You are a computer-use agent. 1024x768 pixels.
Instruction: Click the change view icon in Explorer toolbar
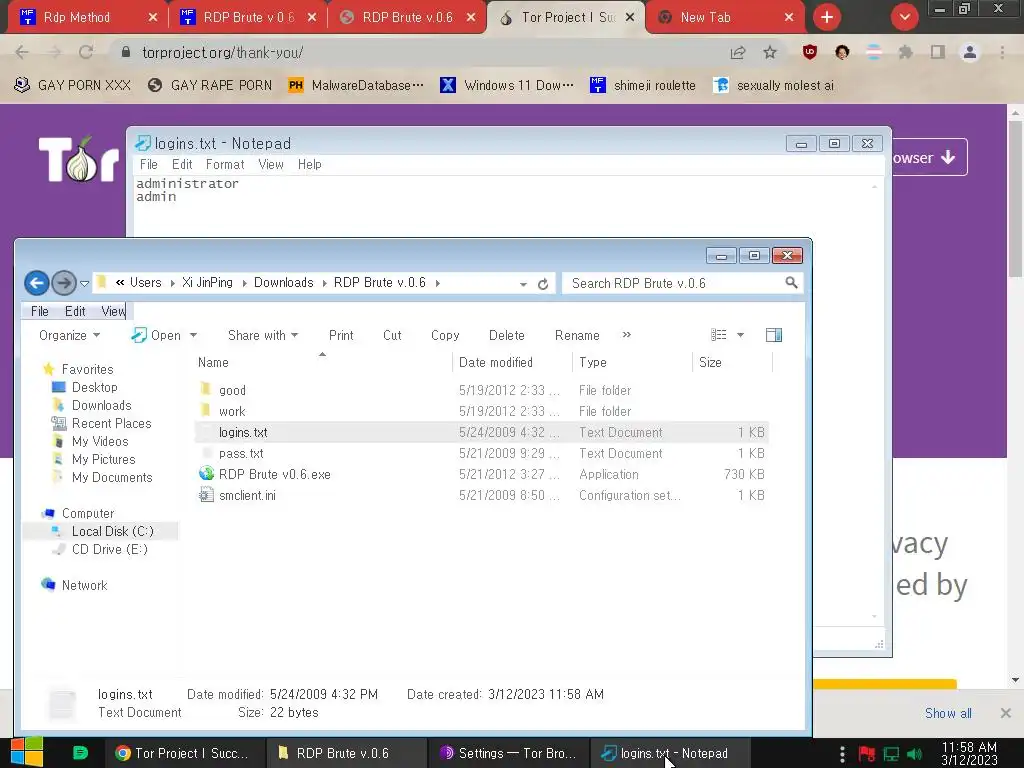point(718,335)
